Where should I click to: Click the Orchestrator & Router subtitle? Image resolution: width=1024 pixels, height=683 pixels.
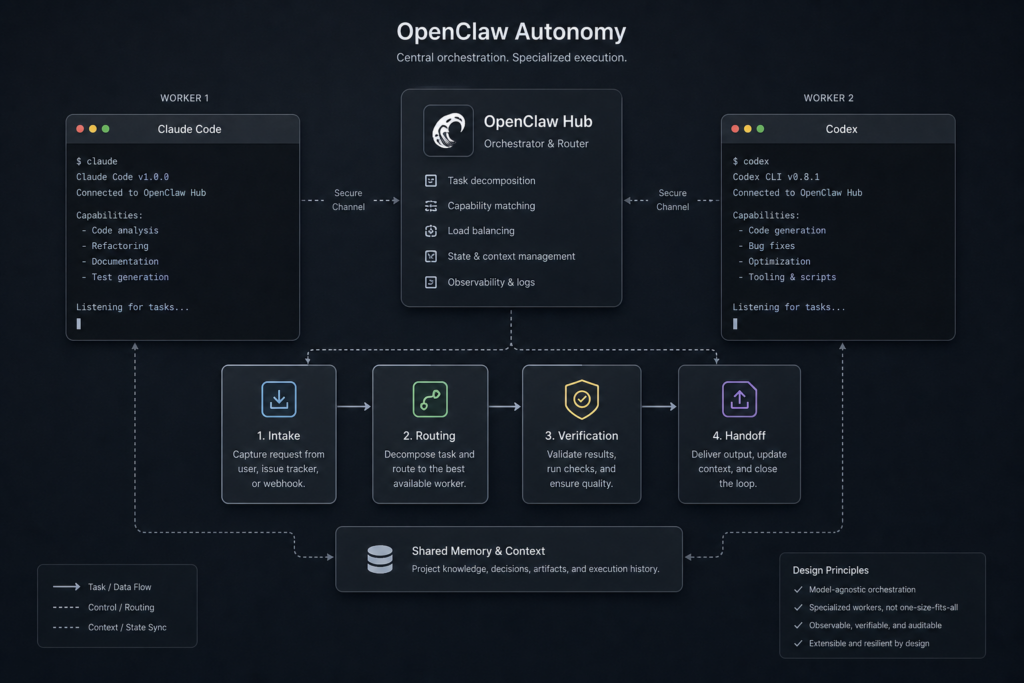point(536,144)
